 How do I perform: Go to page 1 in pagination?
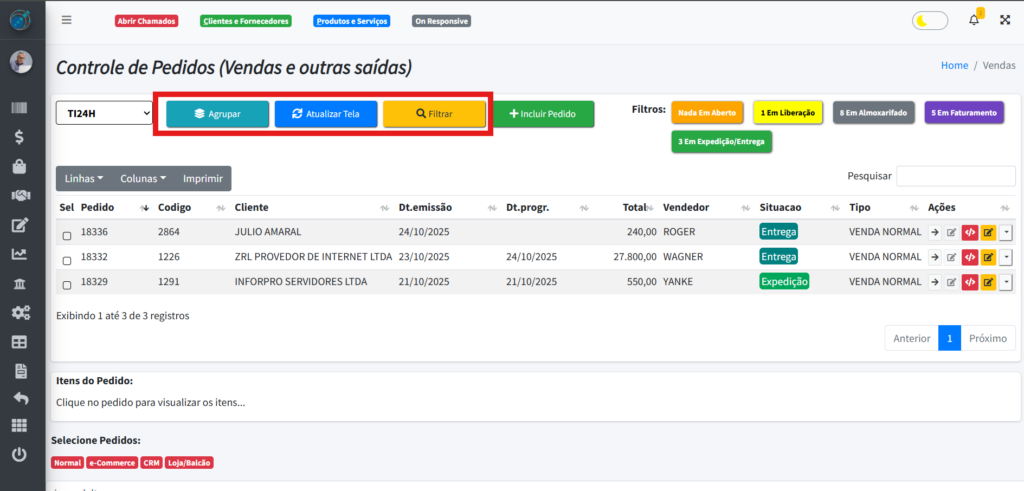point(949,338)
